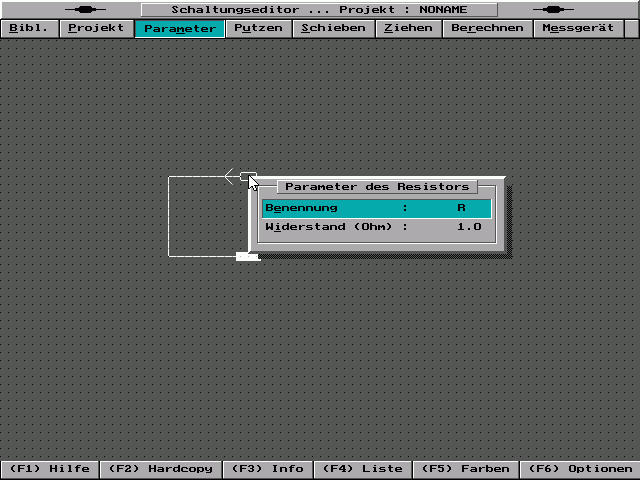The image size is (640, 480).
Task: Open the Messgerät menu
Action: pyautogui.click(x=578, y=28)
